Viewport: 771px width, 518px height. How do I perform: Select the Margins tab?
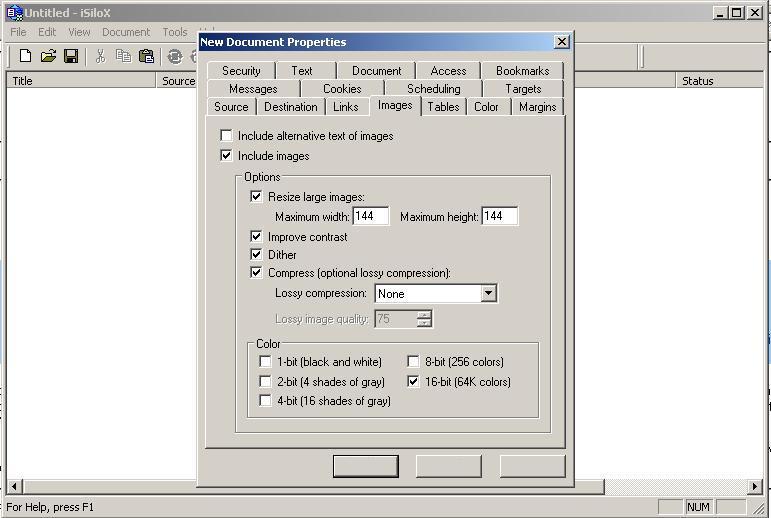(x=538, y=107)
